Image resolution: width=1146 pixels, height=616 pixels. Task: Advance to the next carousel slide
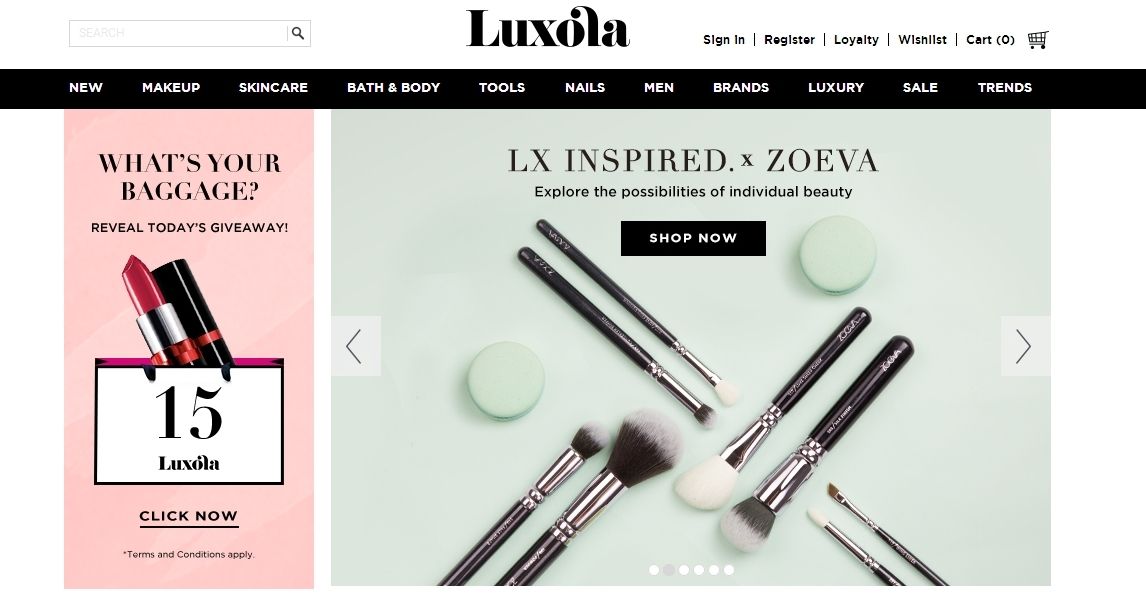pyautogui.click(x=1025, y=346)
